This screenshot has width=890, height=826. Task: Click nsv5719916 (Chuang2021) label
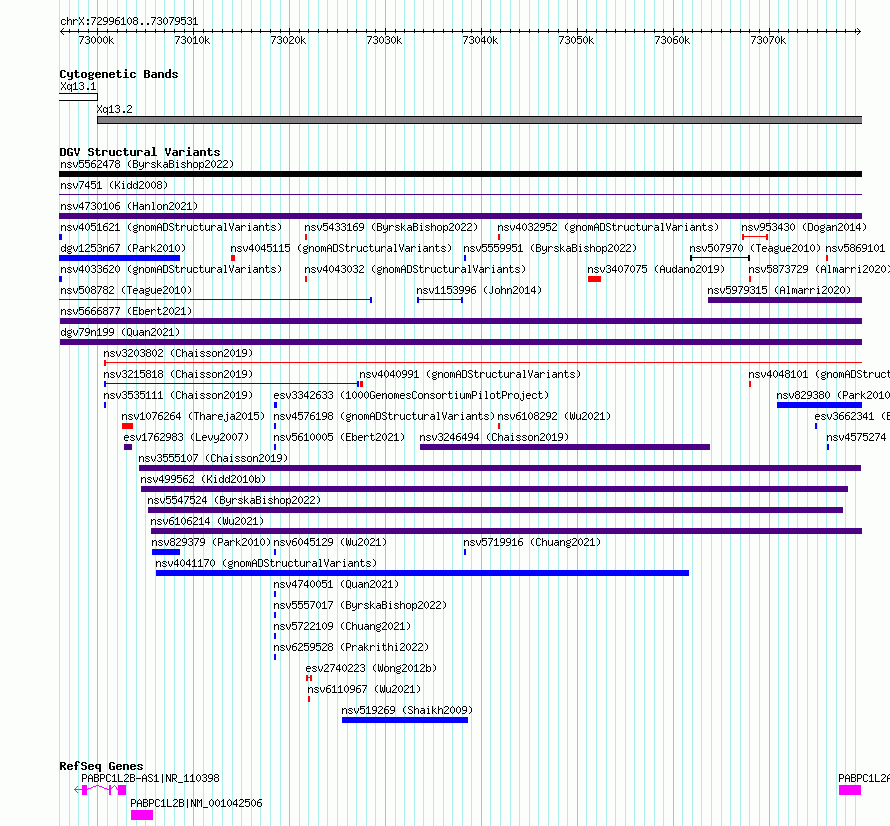click(532, 542)
